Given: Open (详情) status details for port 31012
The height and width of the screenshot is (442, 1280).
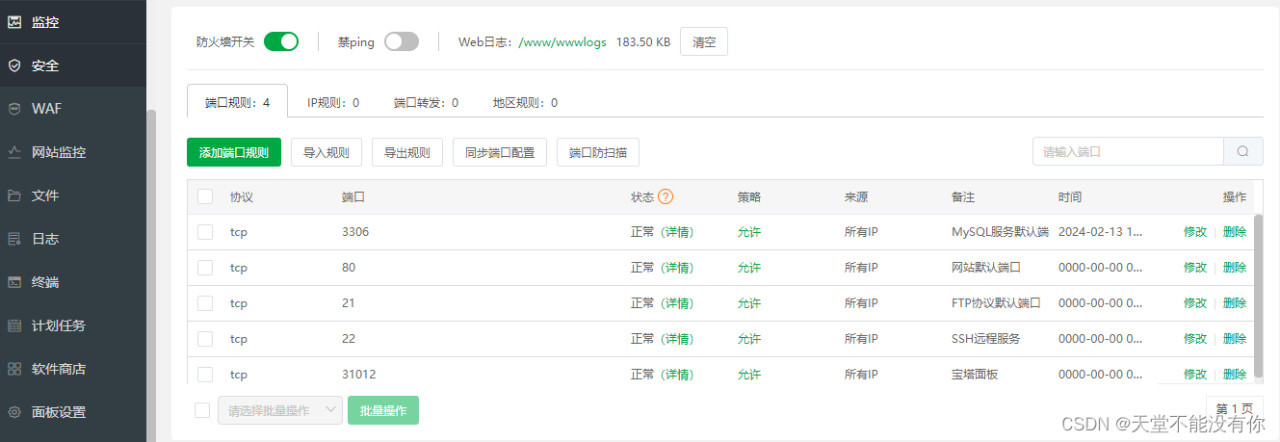Looking at the screenshot, I should coord(677,374).
